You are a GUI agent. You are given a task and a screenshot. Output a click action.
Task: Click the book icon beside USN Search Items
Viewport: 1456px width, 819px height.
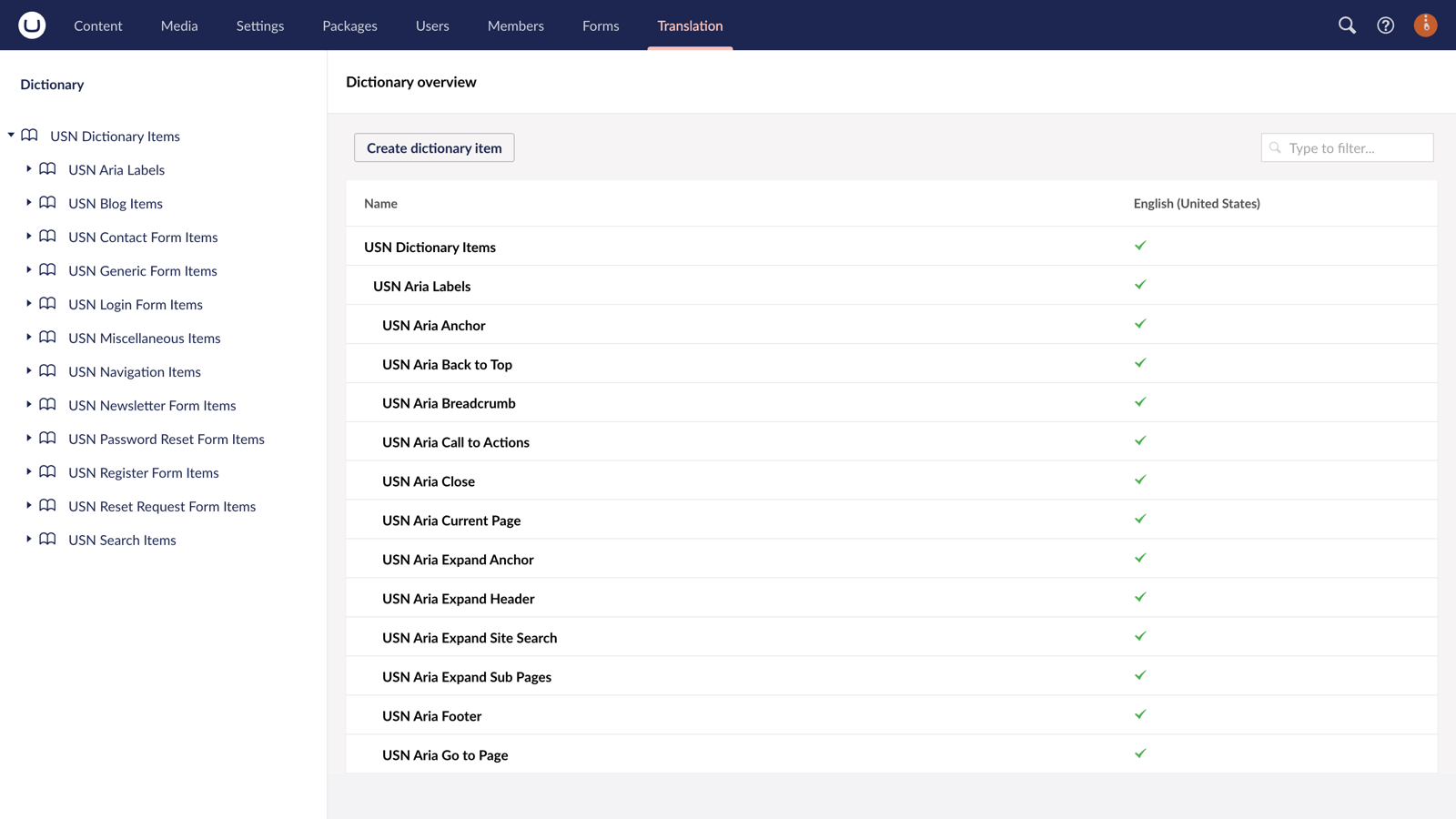(x=48, y=540)
